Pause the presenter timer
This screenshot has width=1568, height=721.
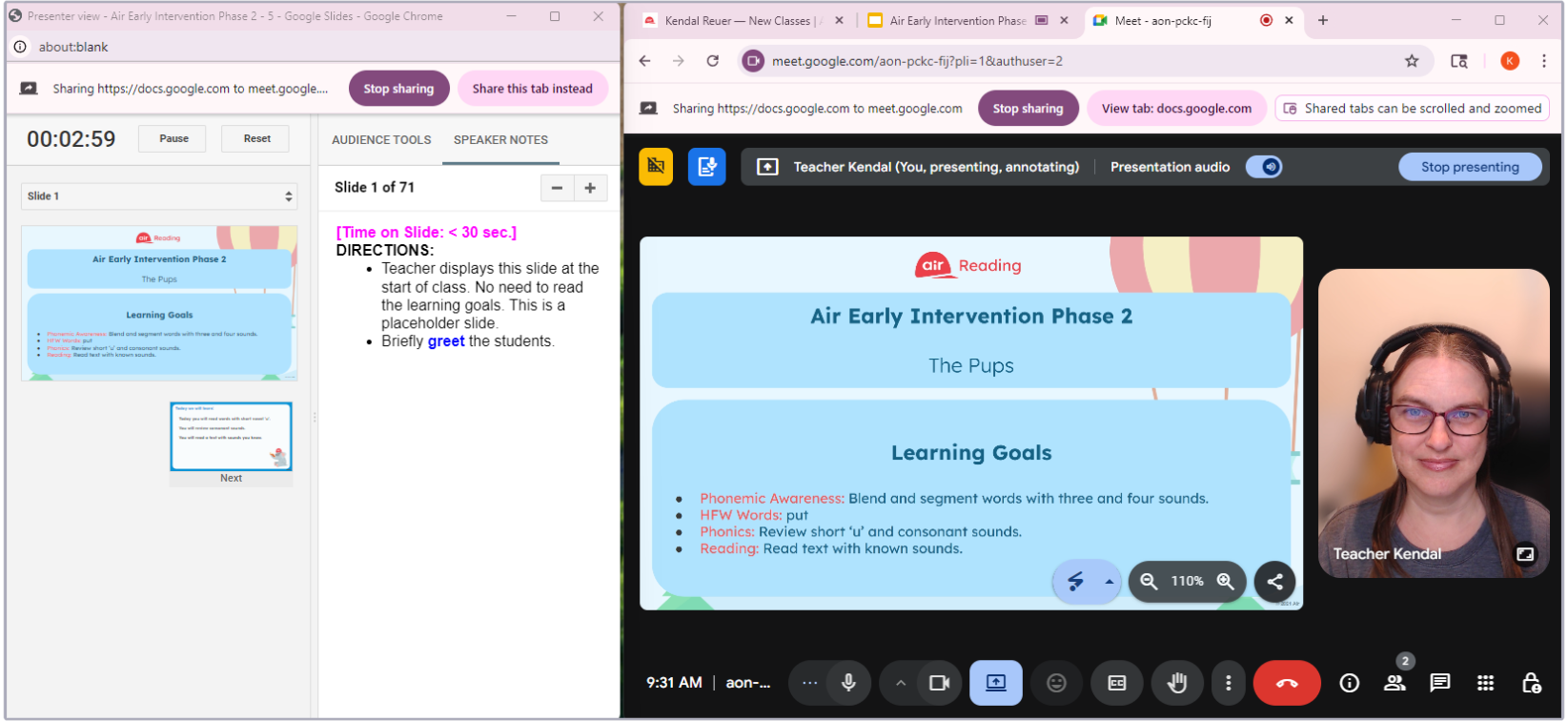(x=173, y=138)
